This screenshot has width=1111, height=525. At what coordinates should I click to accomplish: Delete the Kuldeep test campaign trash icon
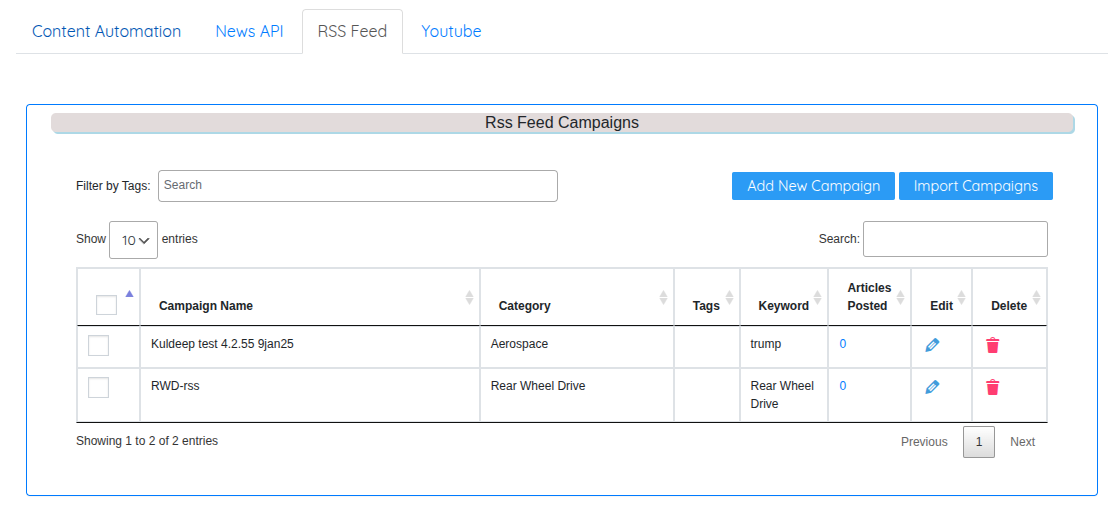coord(992,345)
